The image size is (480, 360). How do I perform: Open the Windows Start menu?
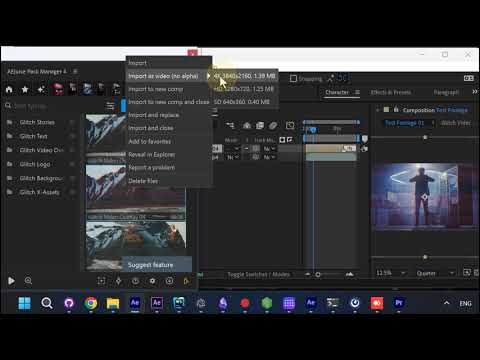(25, 303)
